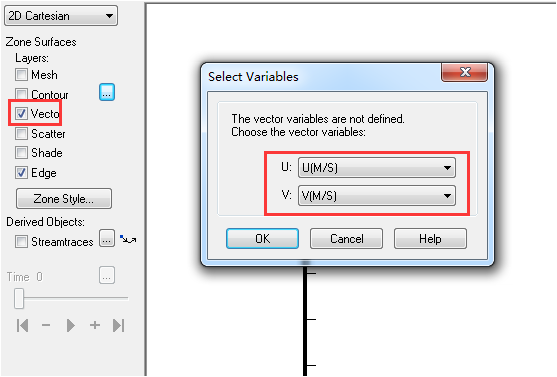Jump to the first time step
The width and height of the screenshot is (557, 377).
click(x=22, y=325)
